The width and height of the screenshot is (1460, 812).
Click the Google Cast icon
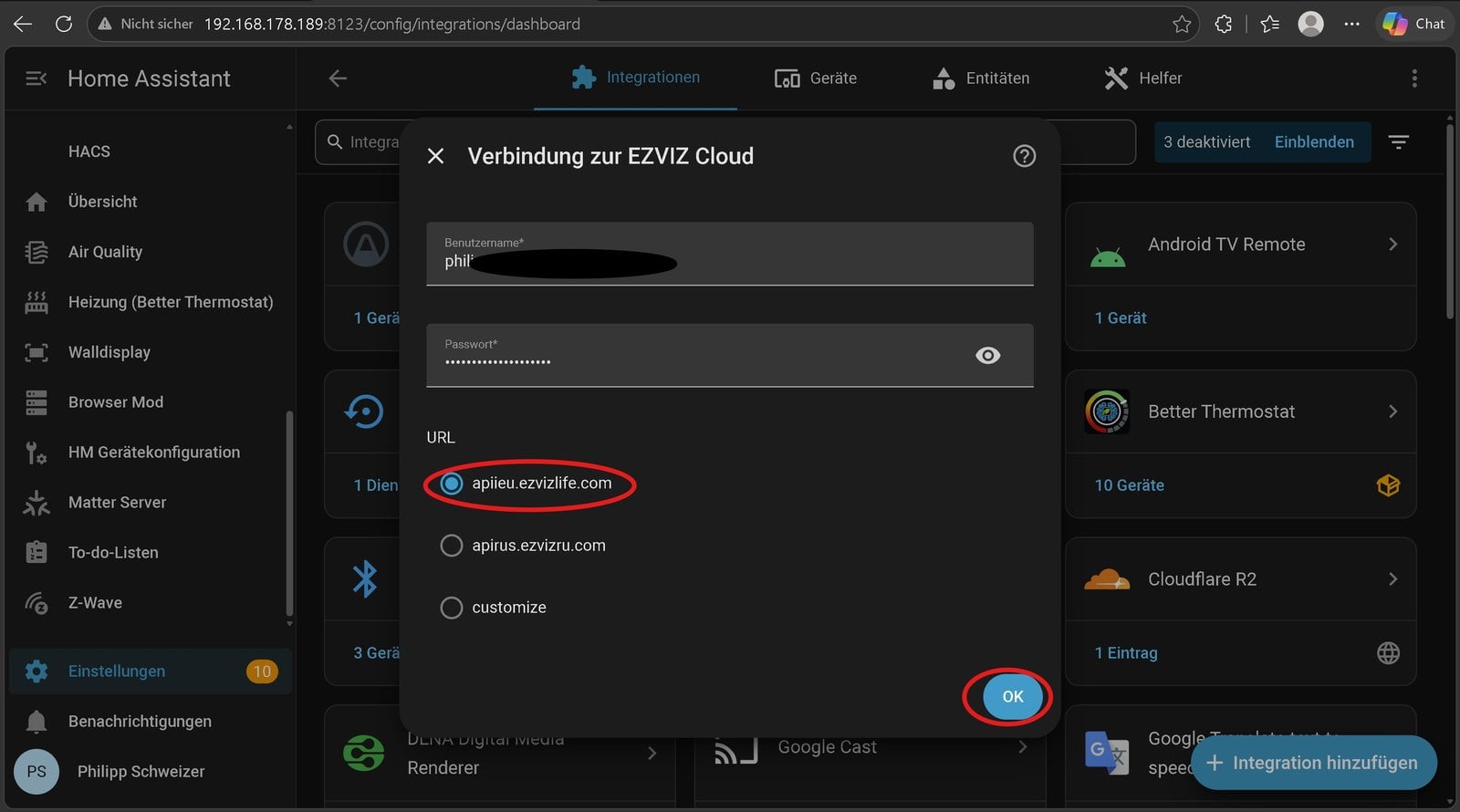pyautogui.click(x=736, y=750)
